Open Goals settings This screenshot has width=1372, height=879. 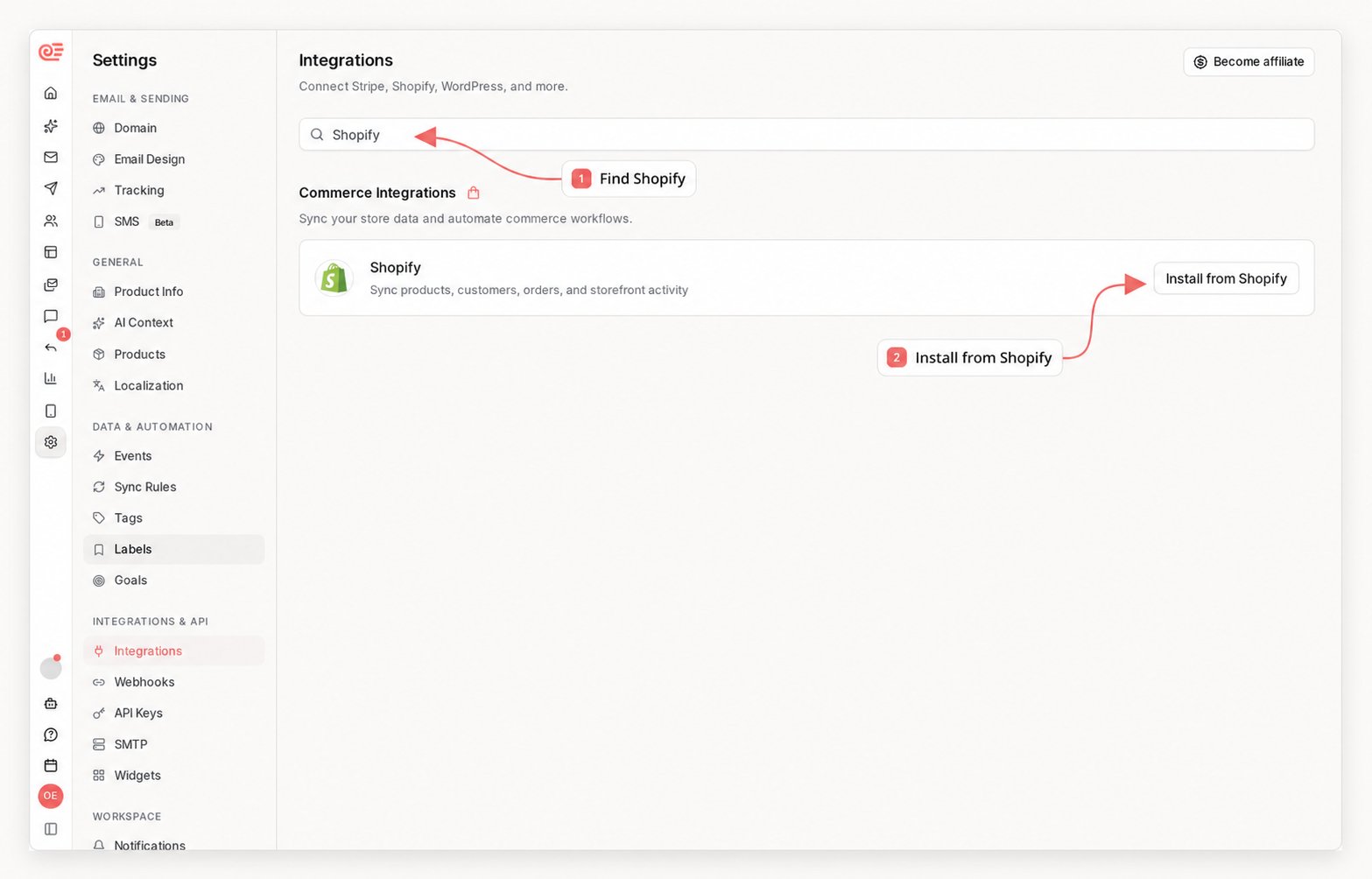[x=174, y=580]
